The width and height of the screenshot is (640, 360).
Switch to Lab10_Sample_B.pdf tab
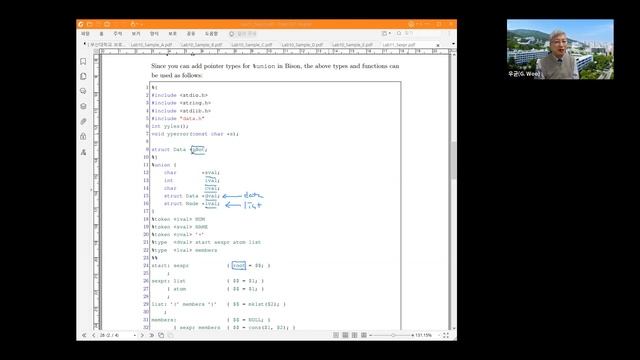(202, 44)
